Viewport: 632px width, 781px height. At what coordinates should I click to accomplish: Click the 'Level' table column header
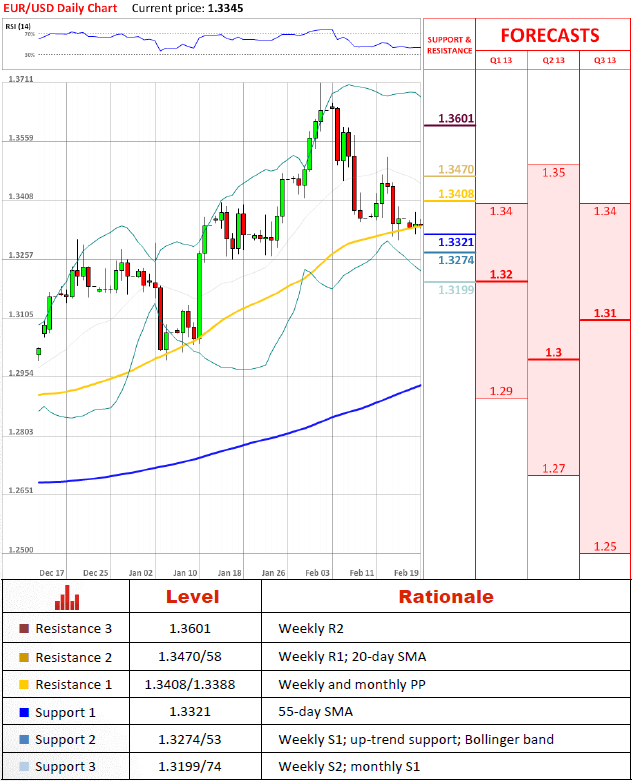tap(193, 597)
